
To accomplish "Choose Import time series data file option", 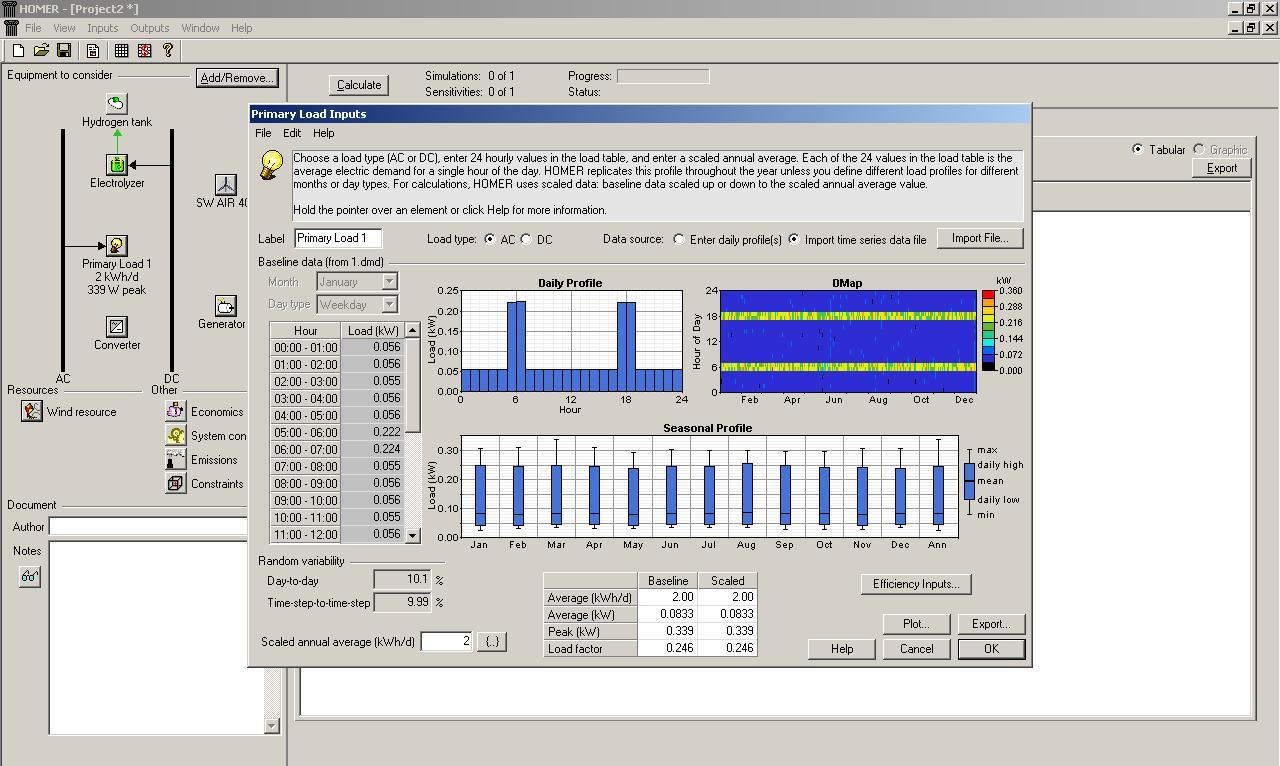I will point(794,240).
